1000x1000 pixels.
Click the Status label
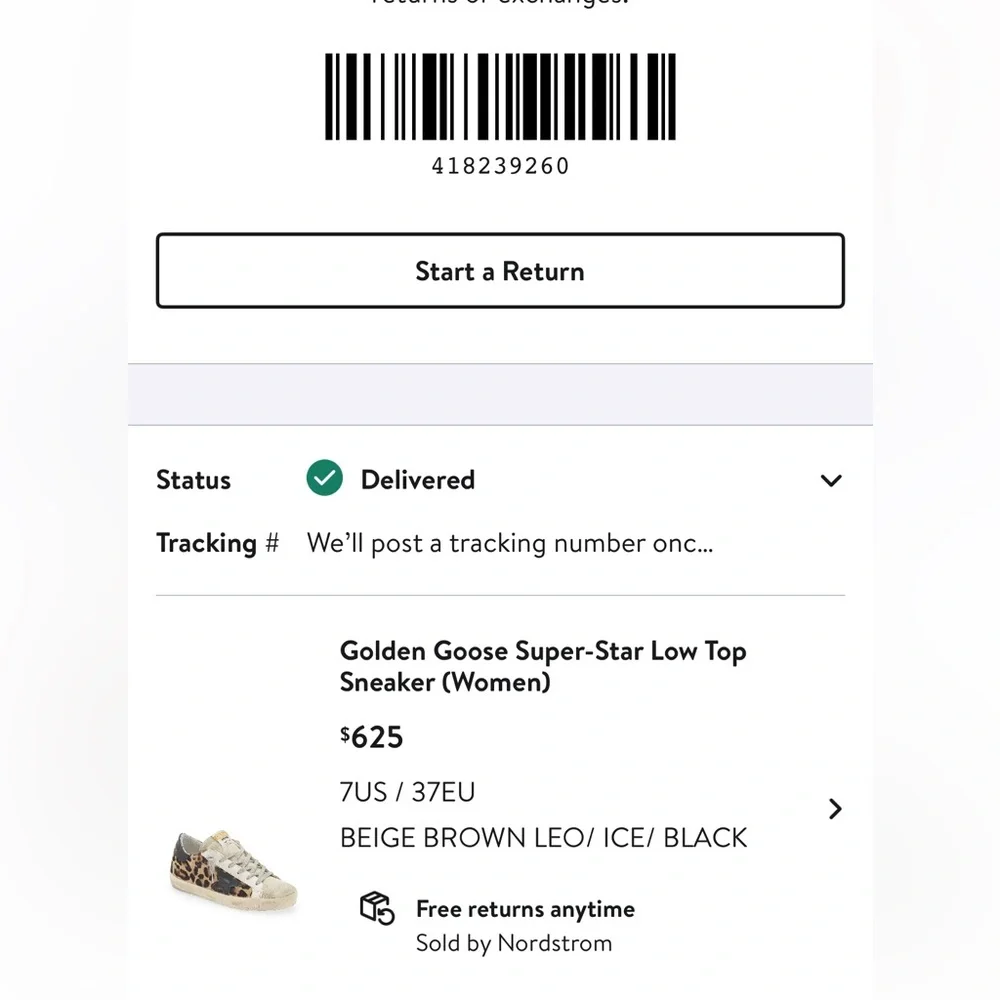pyautogui.click(x=193, y=480)
